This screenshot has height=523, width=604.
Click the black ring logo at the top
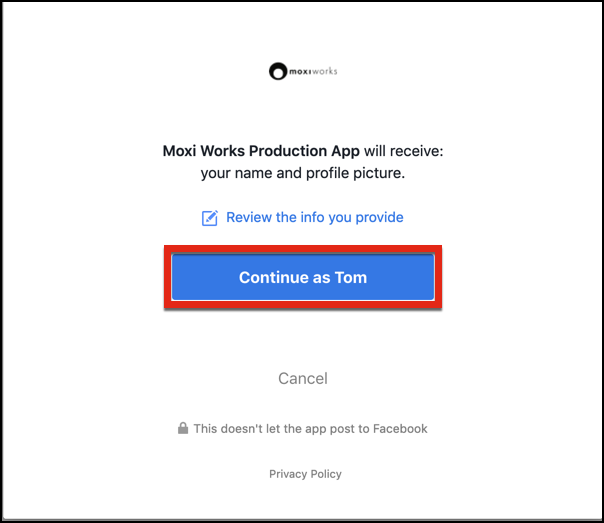point(278,71)
